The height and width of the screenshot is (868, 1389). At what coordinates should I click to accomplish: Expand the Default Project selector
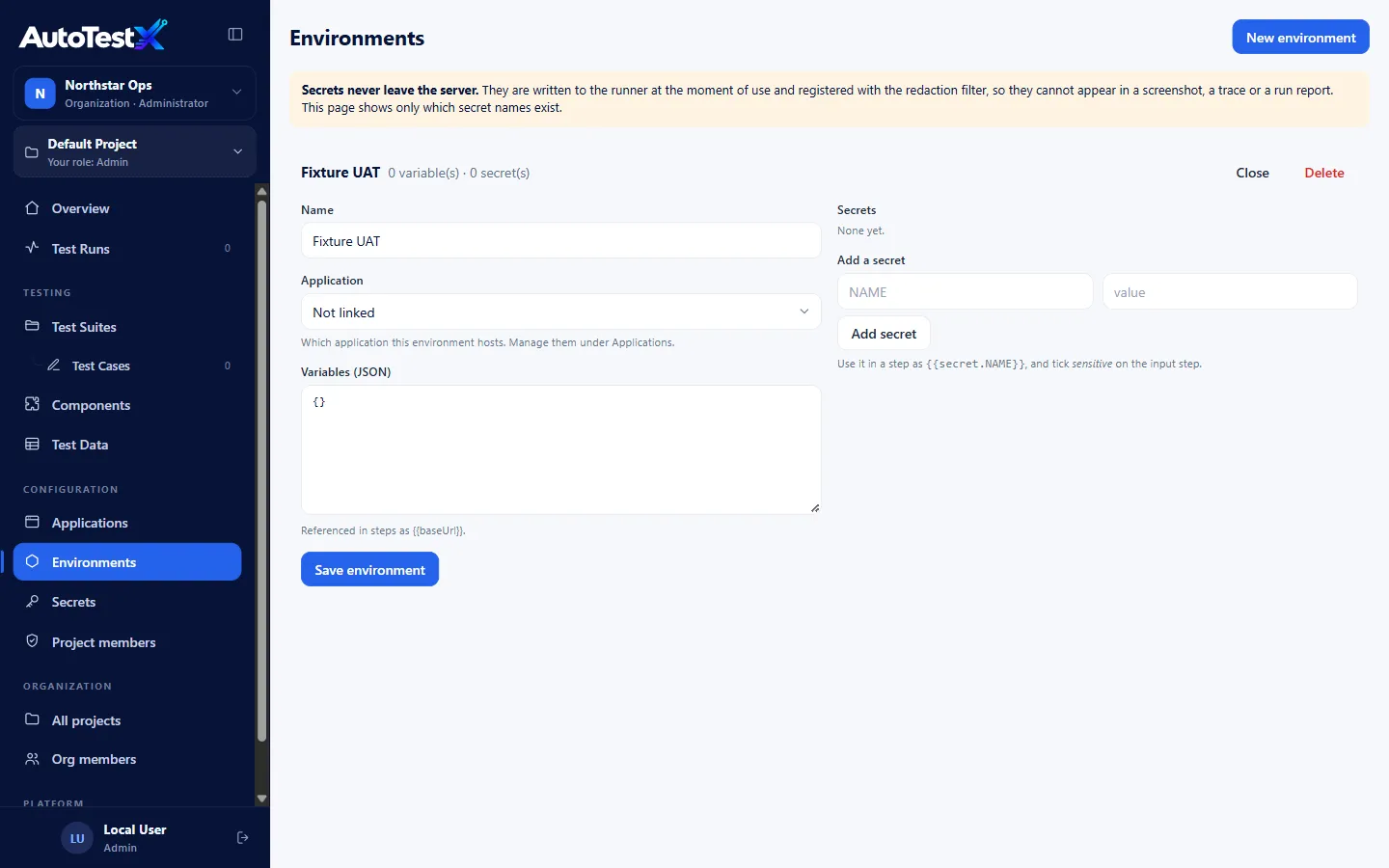click(x=135, y=151)
